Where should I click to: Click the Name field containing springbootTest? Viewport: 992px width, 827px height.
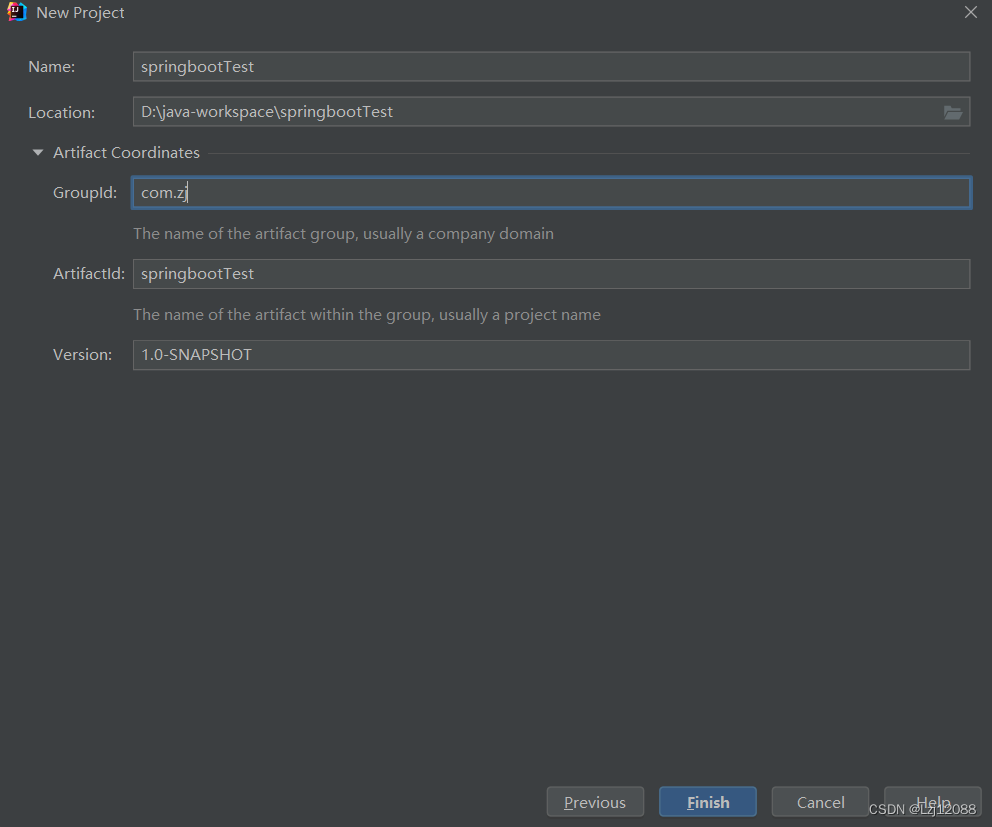(x=551, y=66)
